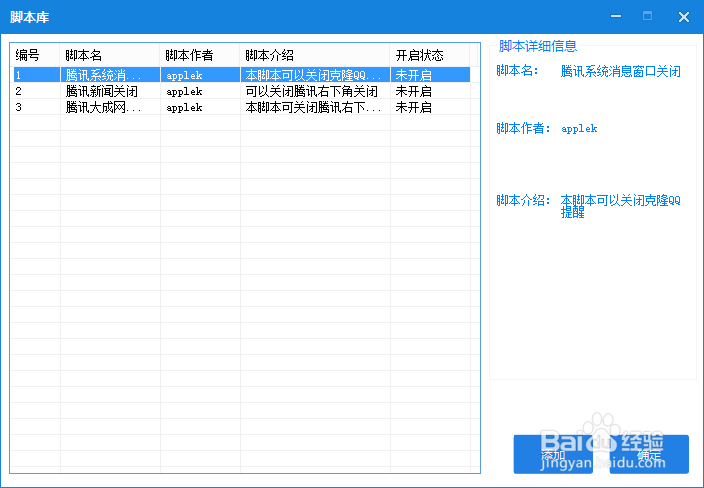Click 未开启 status in row 1
The height and width of the screenshot is (488, 704).
pyautogui.click(x=414, y=75)
